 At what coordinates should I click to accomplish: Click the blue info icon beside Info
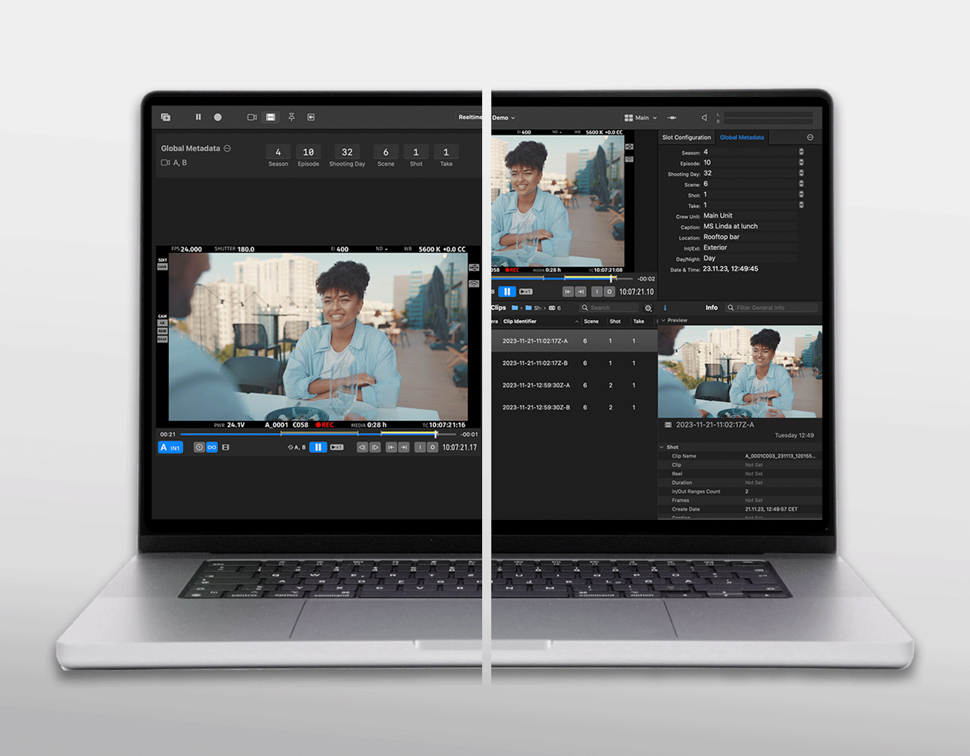pyautogui.click(x=665, y=308)
